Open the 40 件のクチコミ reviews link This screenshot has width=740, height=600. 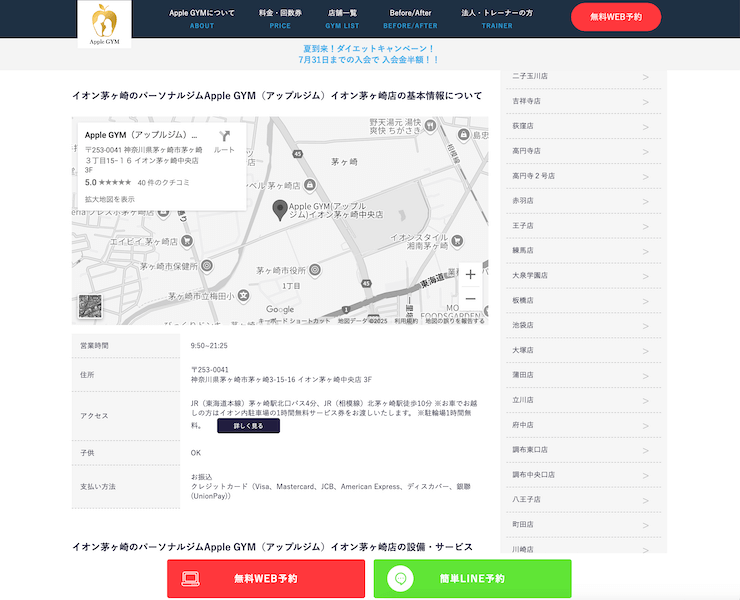(163, 183)
